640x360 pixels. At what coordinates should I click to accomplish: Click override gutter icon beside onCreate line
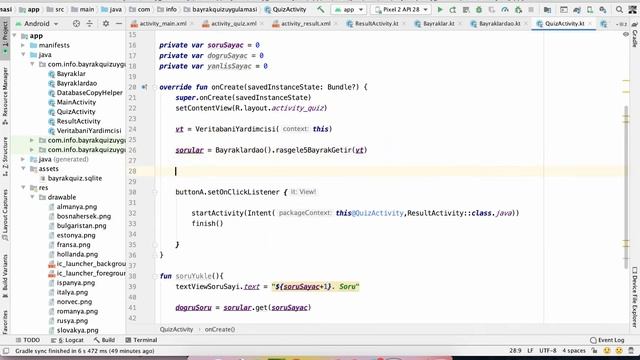coord(144,87)
